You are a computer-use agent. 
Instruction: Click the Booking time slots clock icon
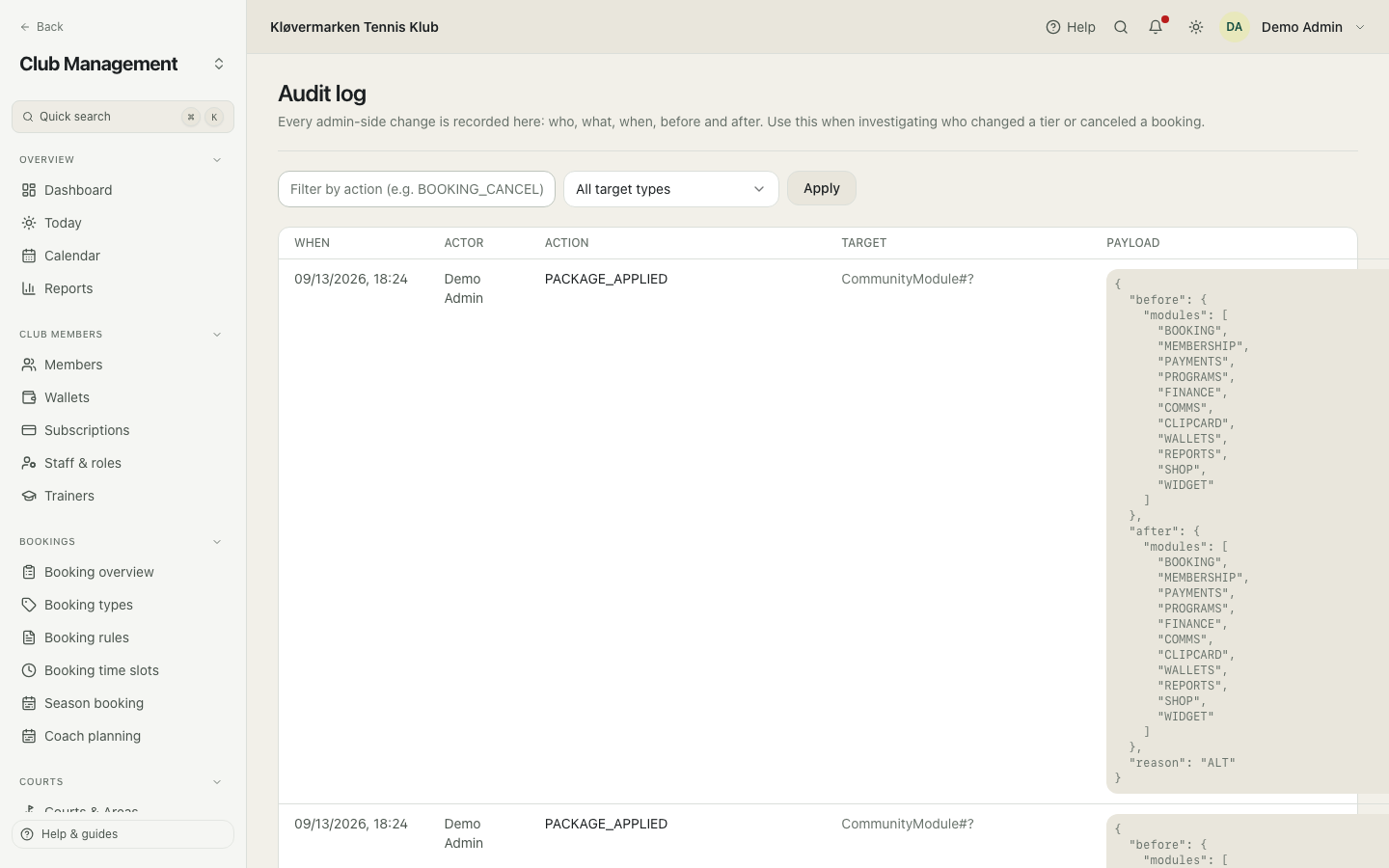click(29, 670)
